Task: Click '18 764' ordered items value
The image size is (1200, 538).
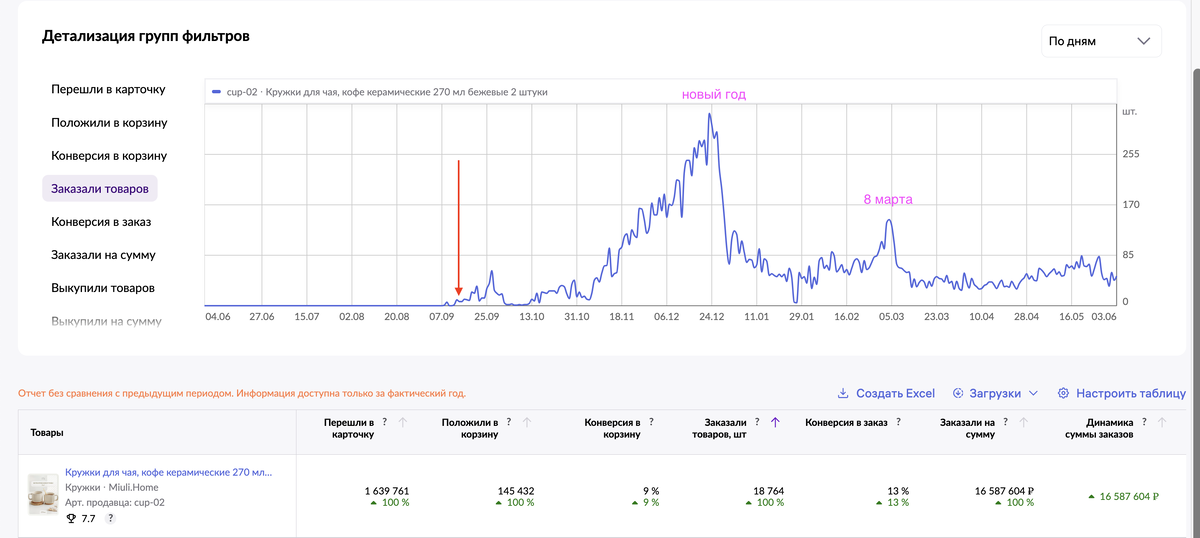Action: [x=768, y=491]
